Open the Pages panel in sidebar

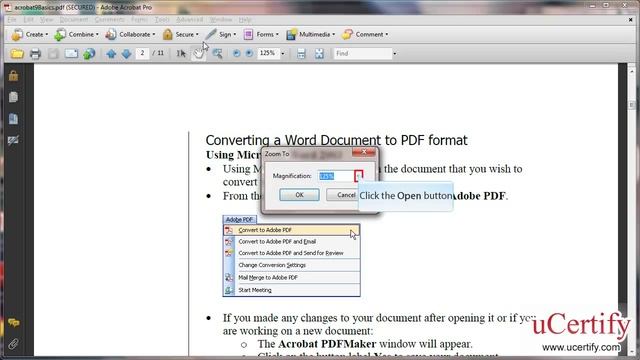point(13,97)
